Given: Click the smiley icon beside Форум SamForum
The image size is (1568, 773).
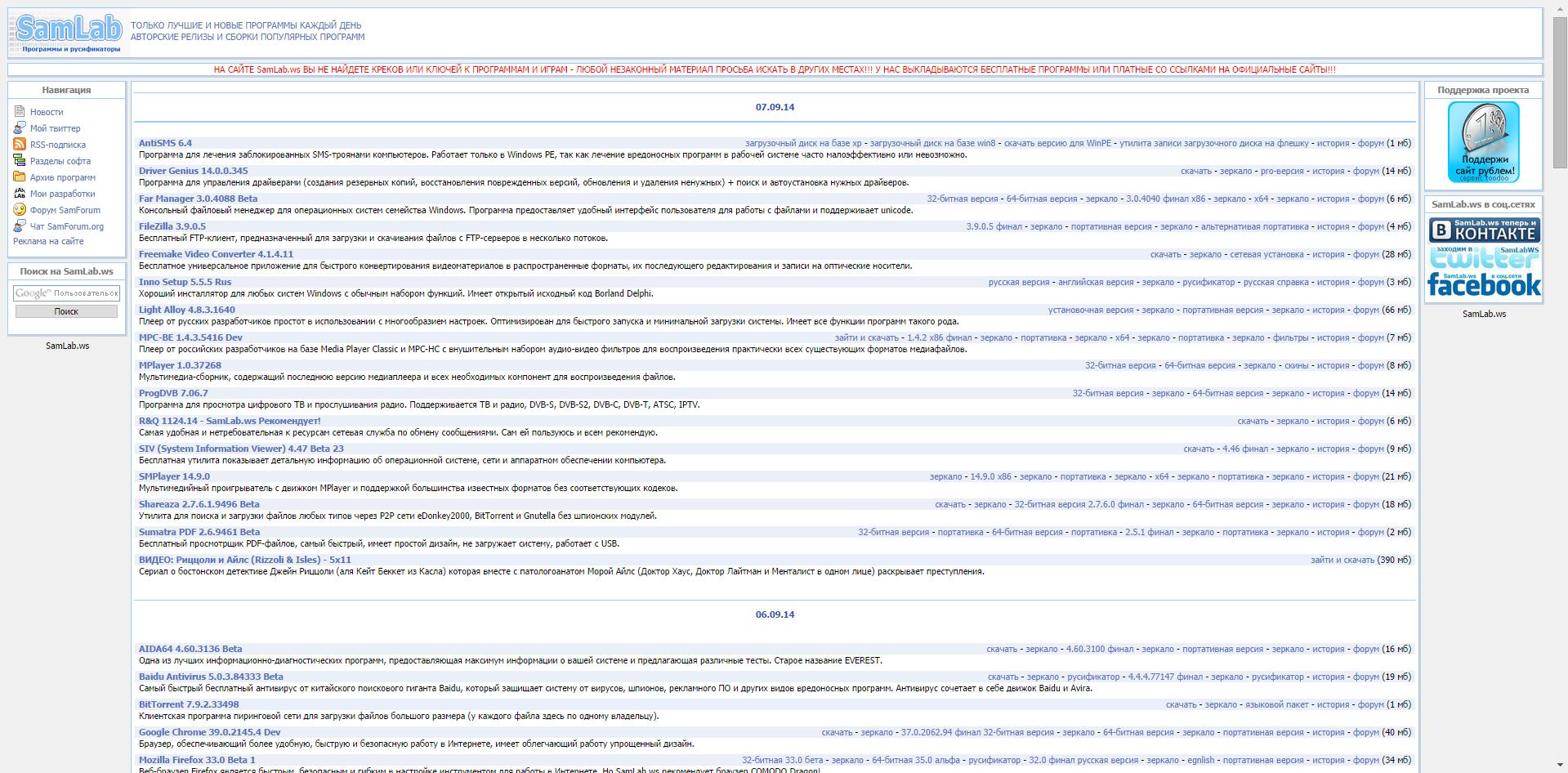Looking at the screenshot, I should 20,209.
